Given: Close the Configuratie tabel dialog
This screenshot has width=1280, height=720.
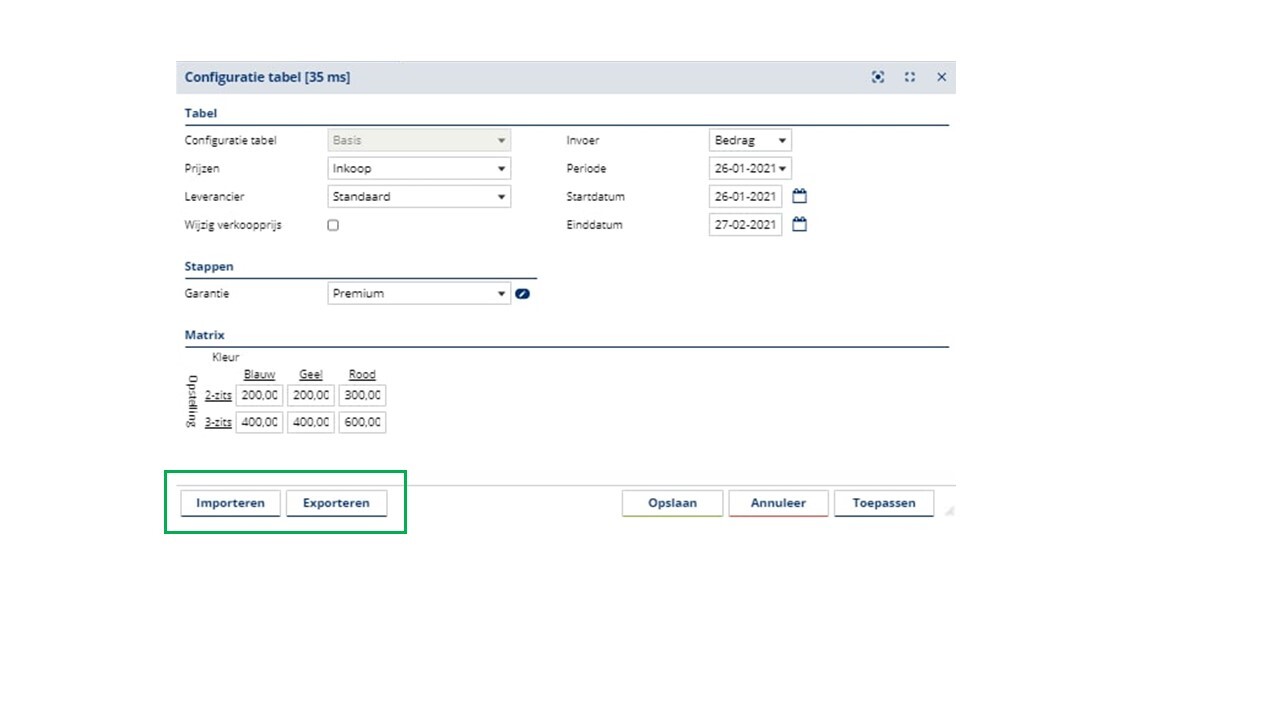Looking at the screenshot, I should pyautogui.click(x=941, y=77).
